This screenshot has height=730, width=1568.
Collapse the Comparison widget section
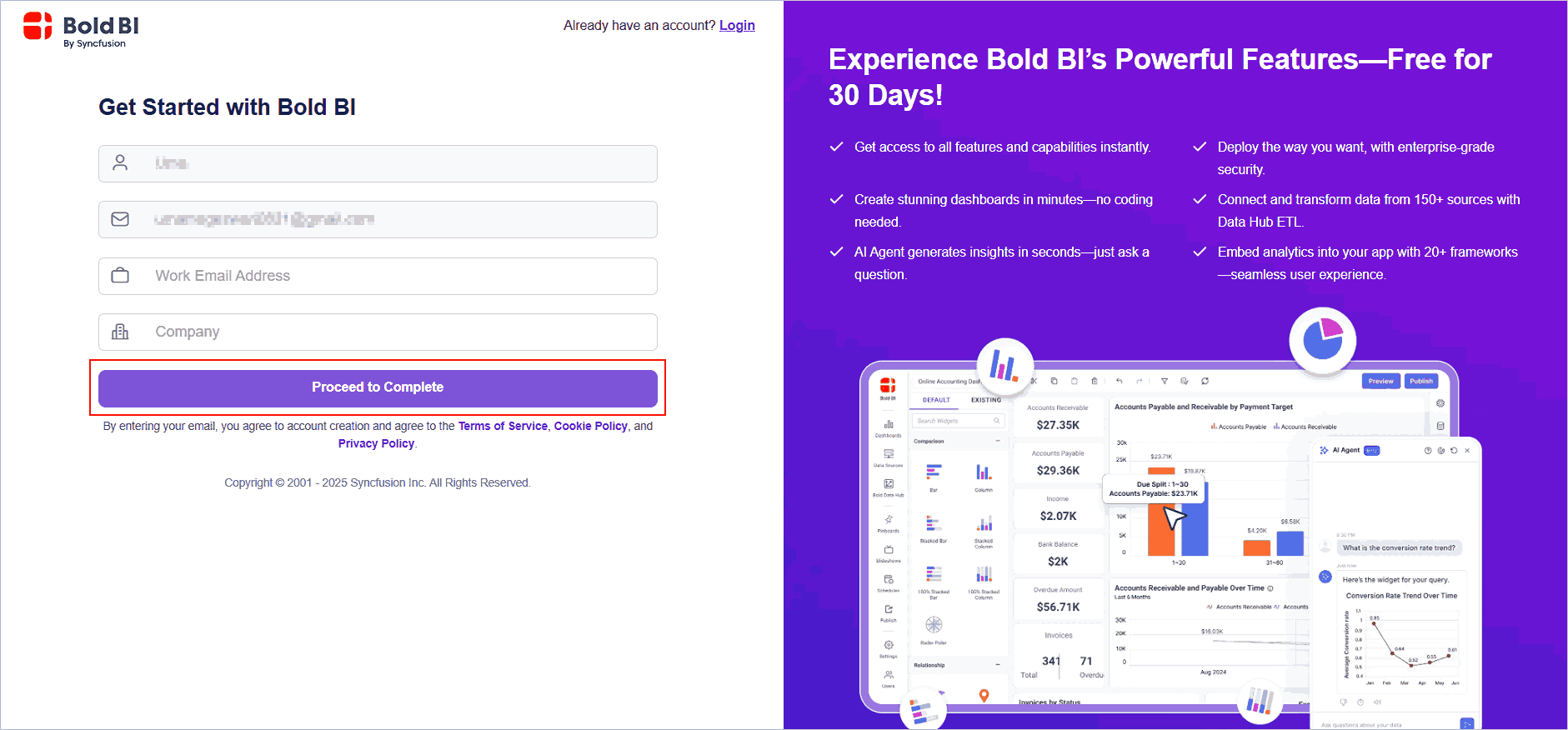click(998, 441)
